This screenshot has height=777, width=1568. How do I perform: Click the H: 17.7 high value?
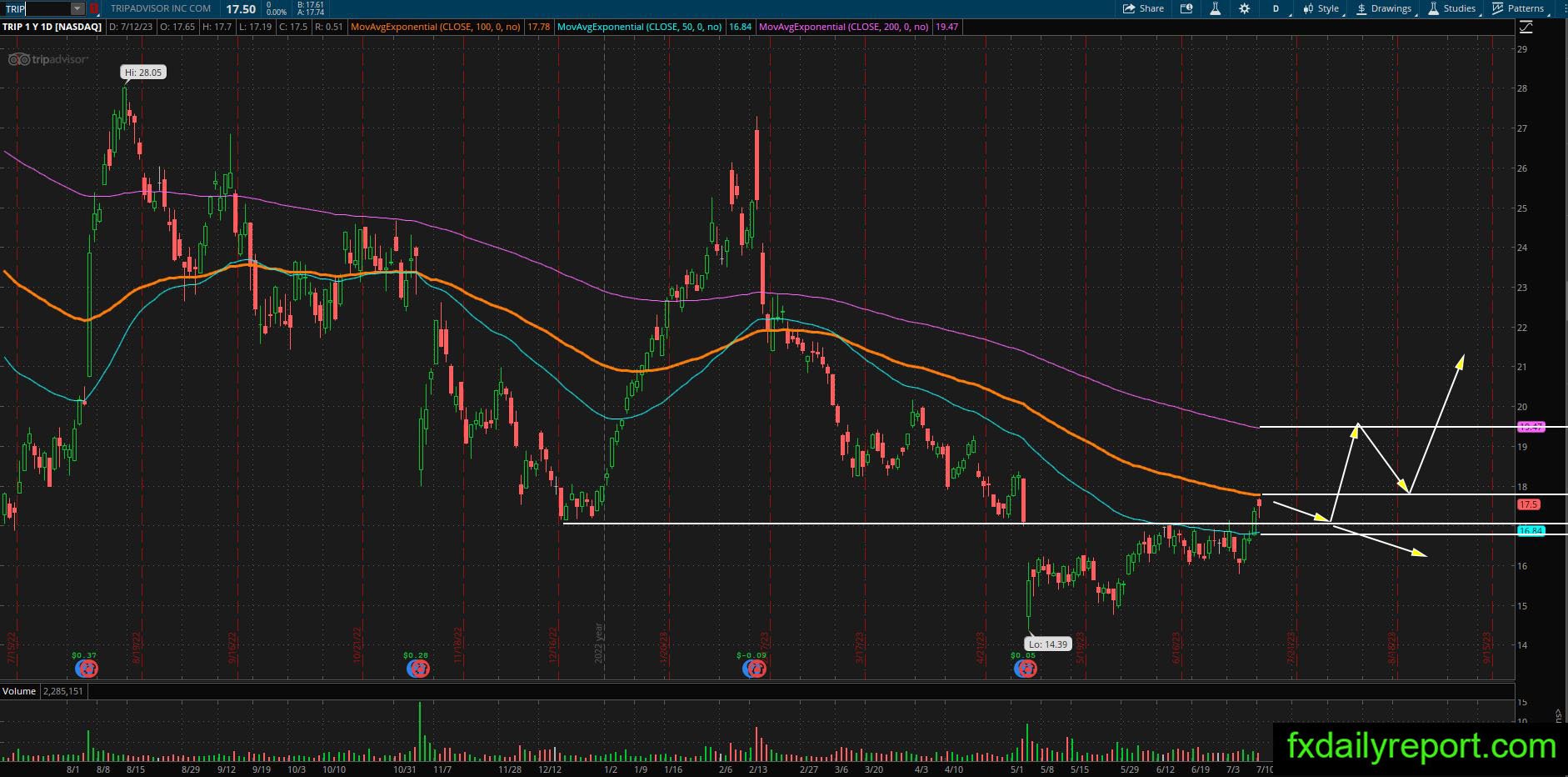[x=217, y=27]
